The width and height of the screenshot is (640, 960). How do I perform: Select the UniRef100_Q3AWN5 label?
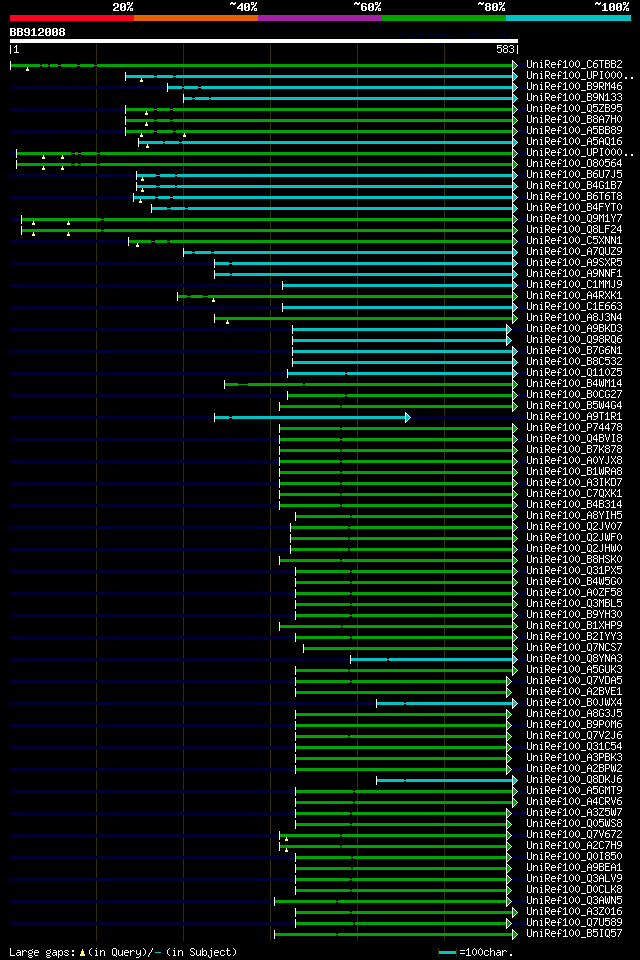pyautogui.click(x=574, y=902)
